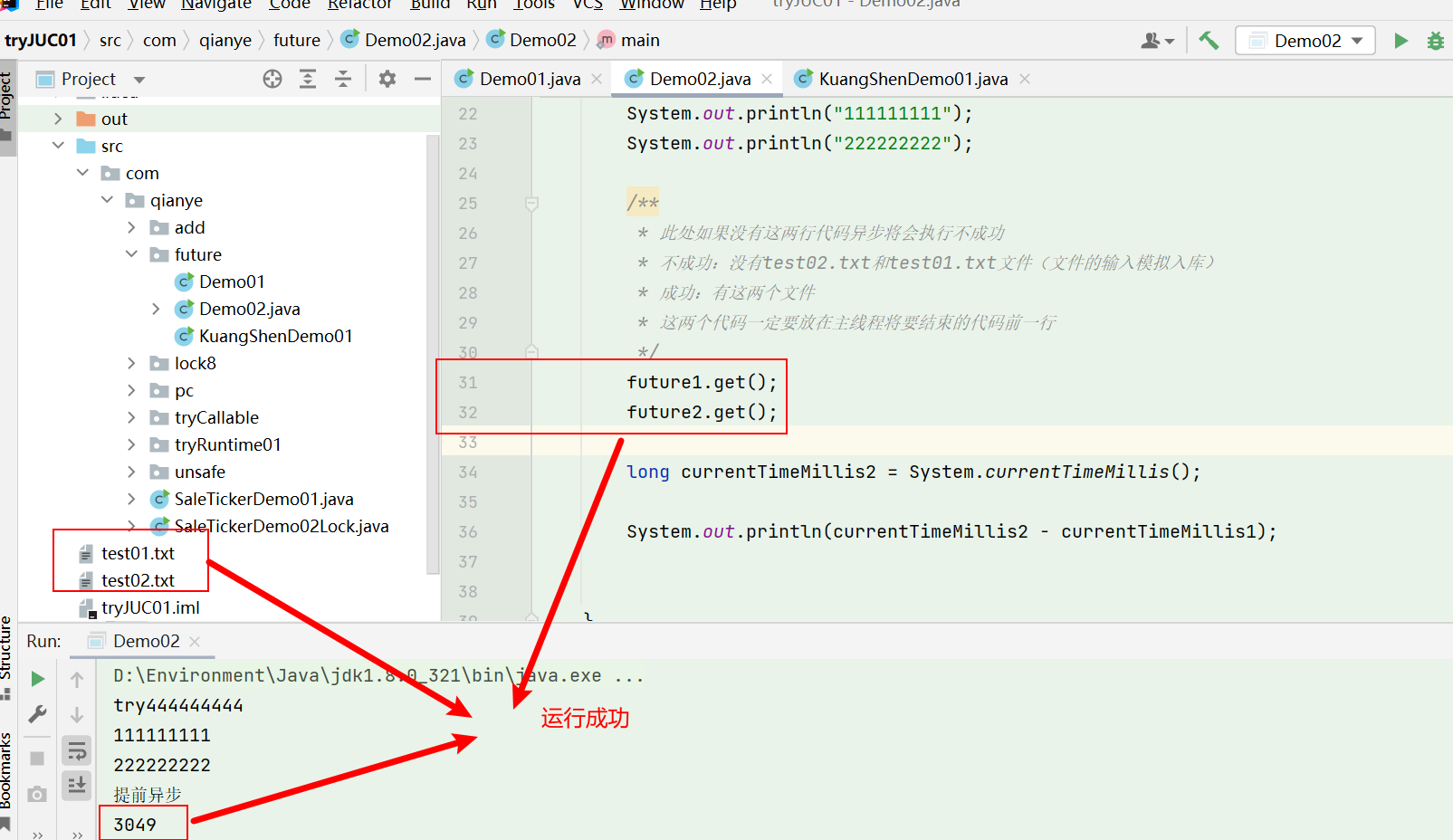Screen dimensions: 1453x840
Task: Collapse All in the Project tree
Action: click(x=343, y=79)
